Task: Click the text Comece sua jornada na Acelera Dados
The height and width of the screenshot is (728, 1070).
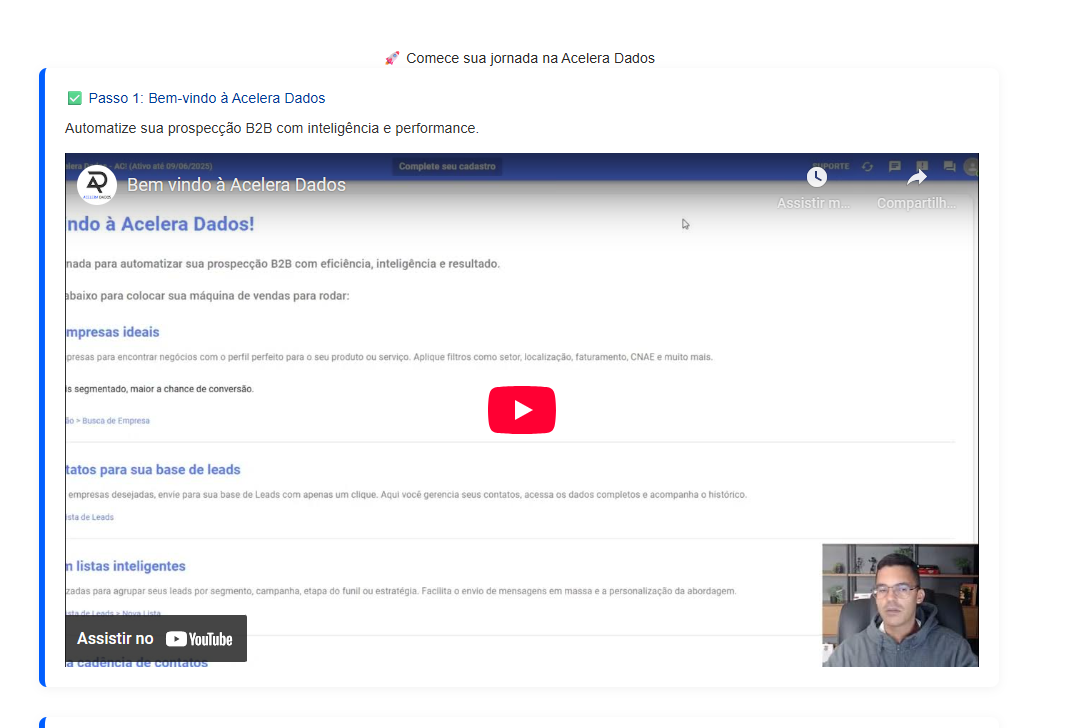Action: [530, 59]
